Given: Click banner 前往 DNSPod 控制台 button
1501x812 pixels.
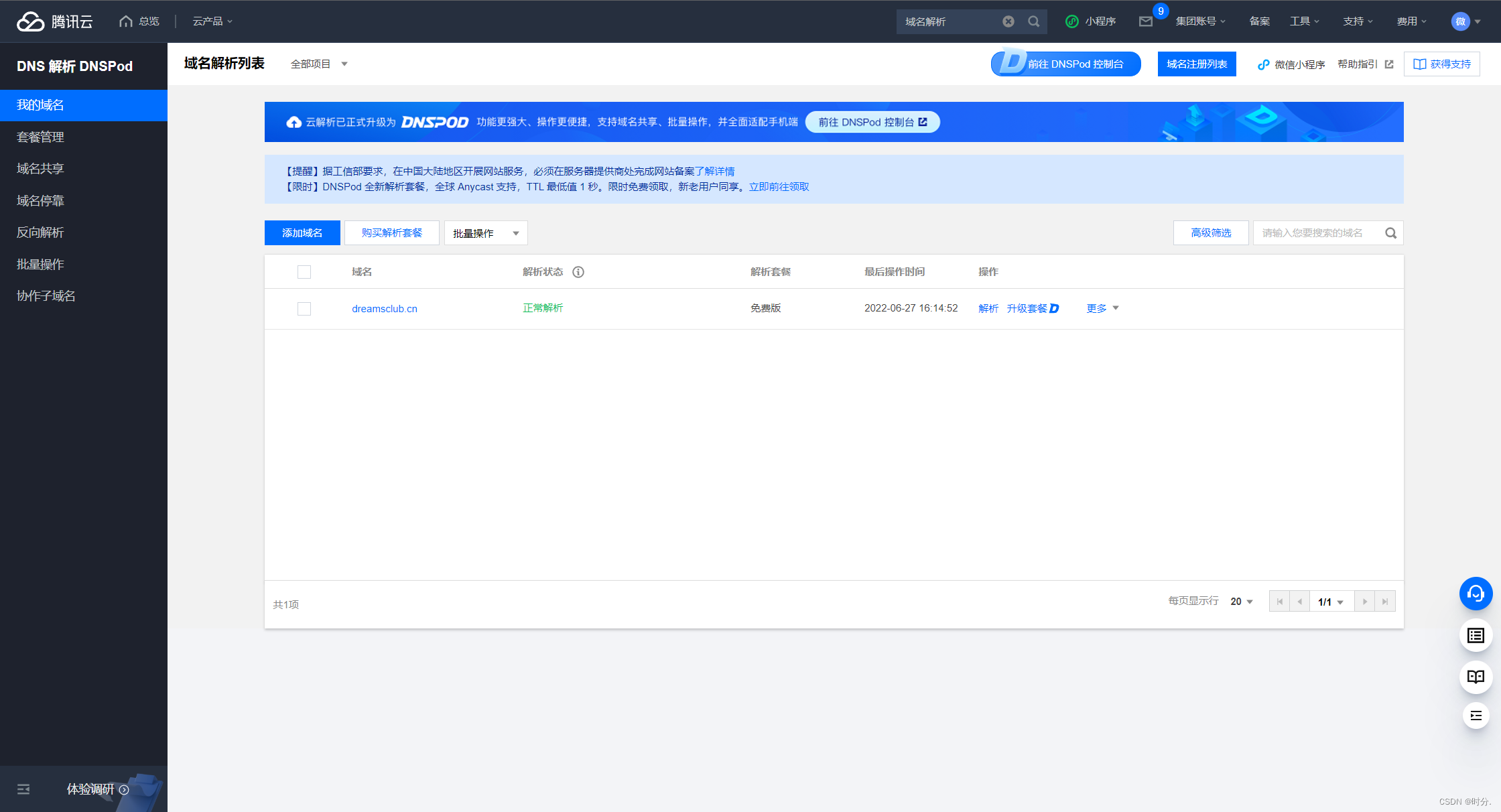Looking at the screenshot, I should click(x=872, y=122).
